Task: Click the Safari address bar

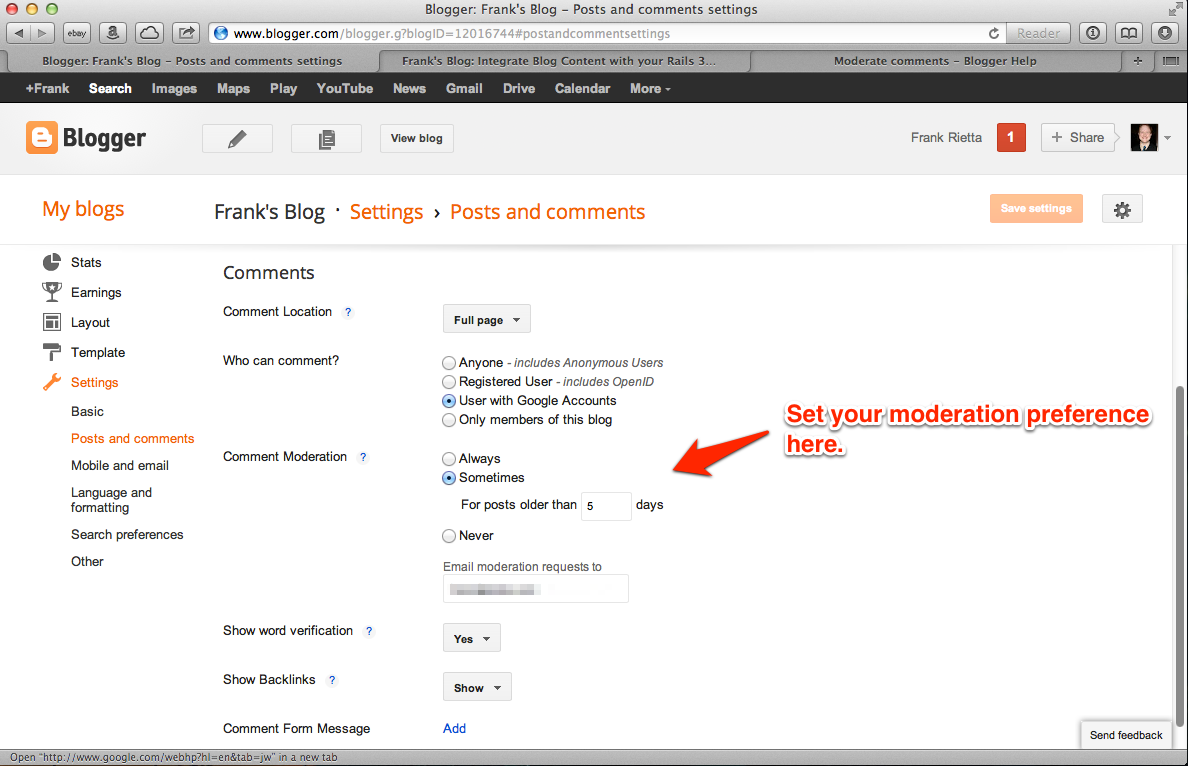Action: pos(606,33)
